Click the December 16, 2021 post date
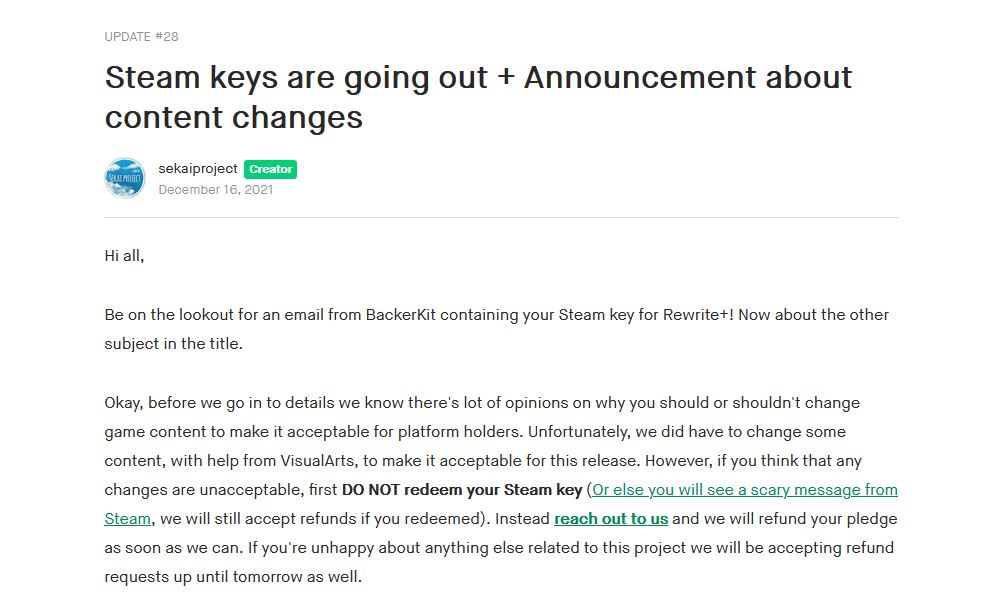The width and height of the screenshot is (997, 616). tap(215, 189)
